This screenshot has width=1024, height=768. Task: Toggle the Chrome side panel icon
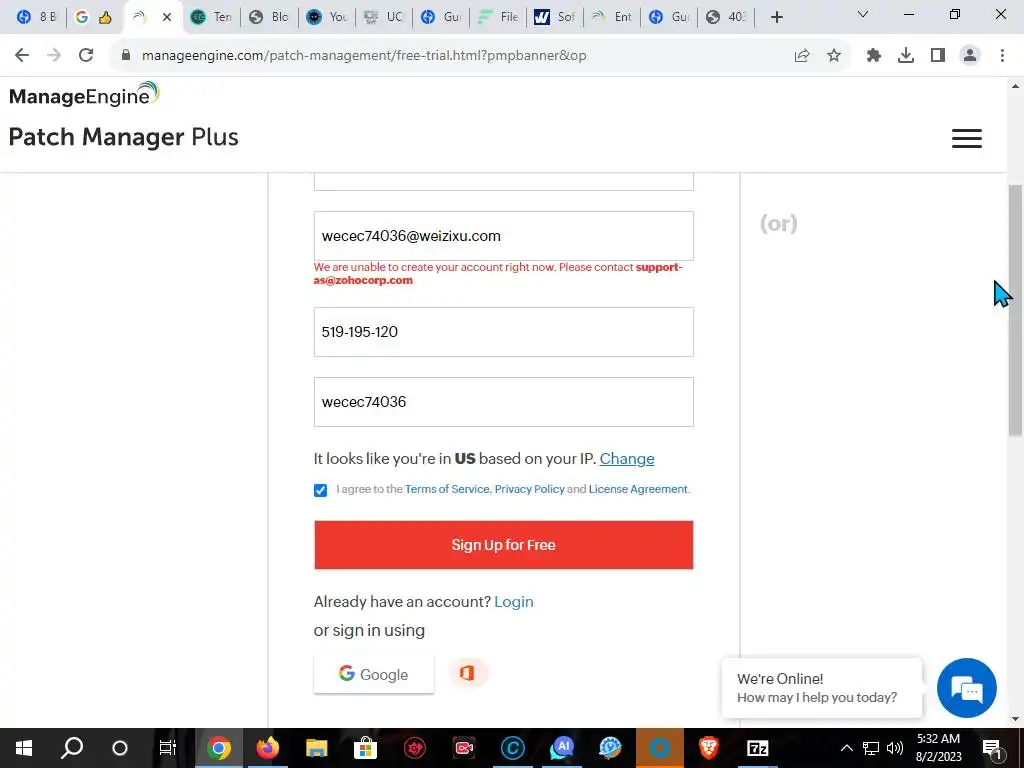938,56
